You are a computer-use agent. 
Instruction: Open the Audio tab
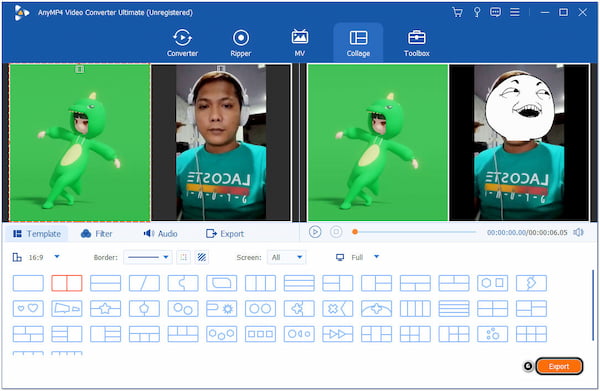tap(160, 234)
